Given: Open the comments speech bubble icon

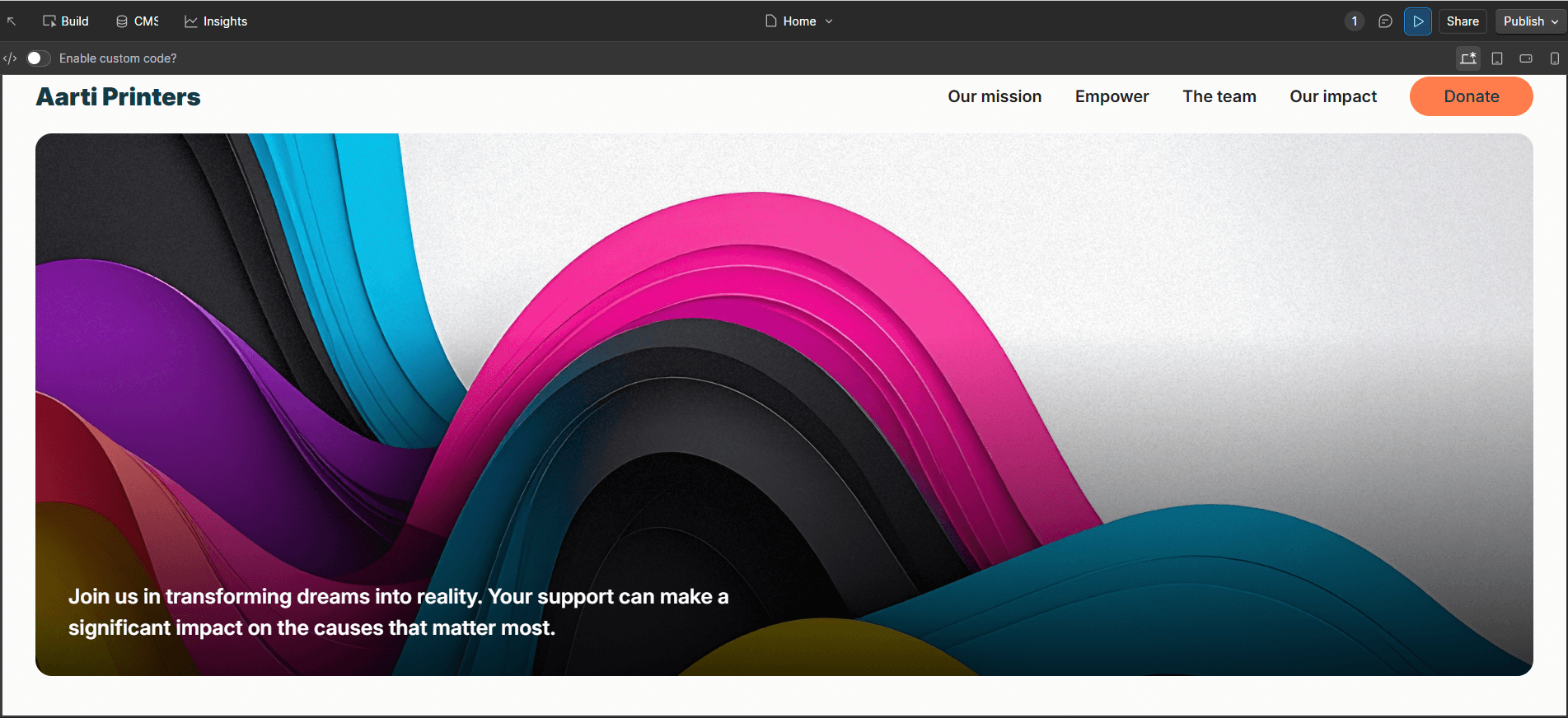Looking at the screenshot, I should click(x=1385, y=21).
